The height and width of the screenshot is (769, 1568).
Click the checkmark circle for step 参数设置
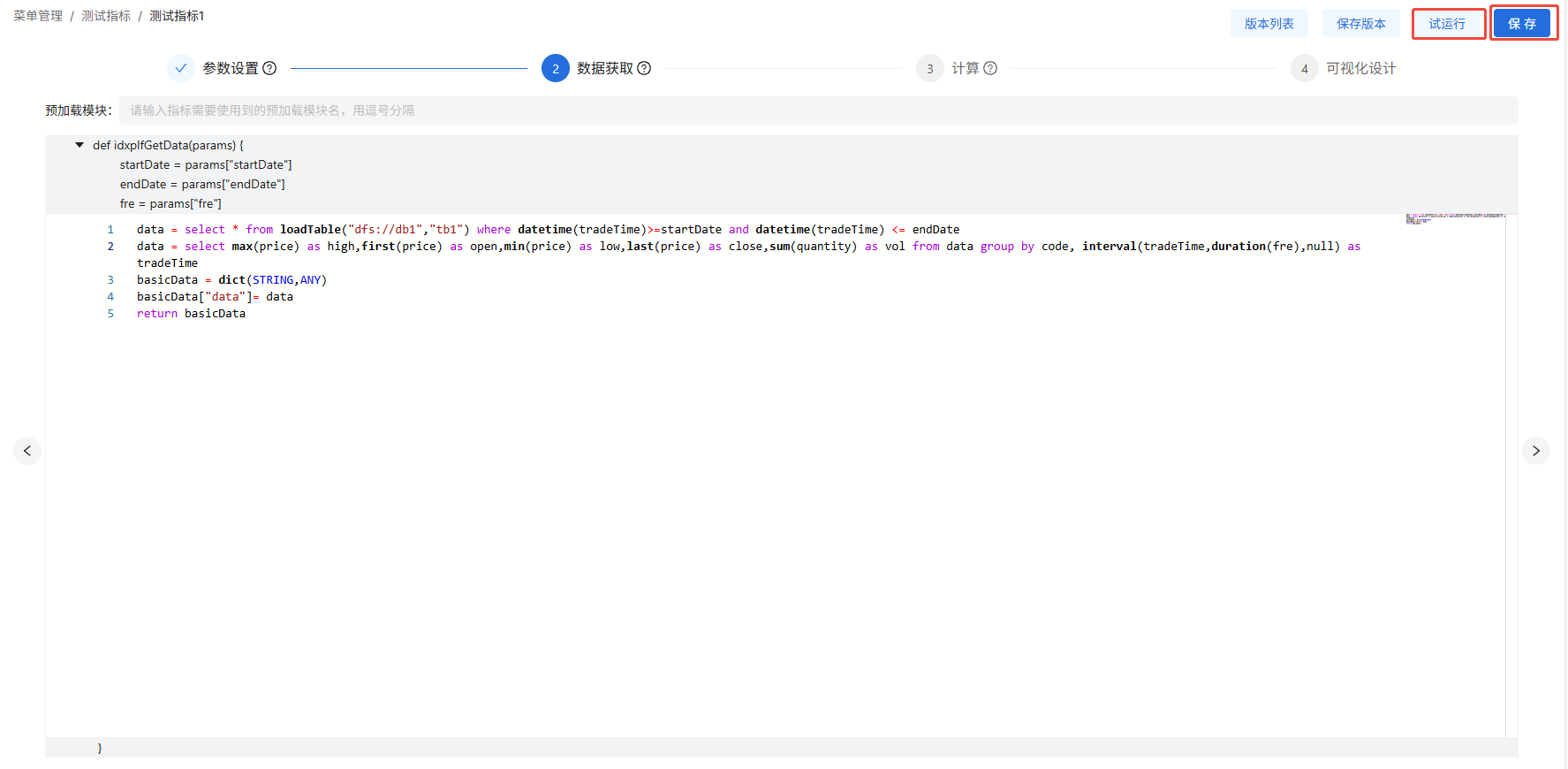click(181, 68)
